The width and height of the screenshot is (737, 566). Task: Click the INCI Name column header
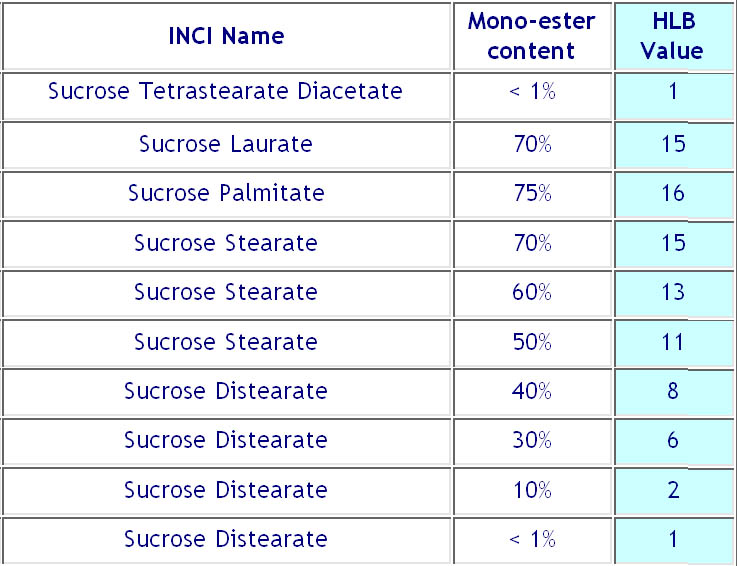[x=226, y=37]
